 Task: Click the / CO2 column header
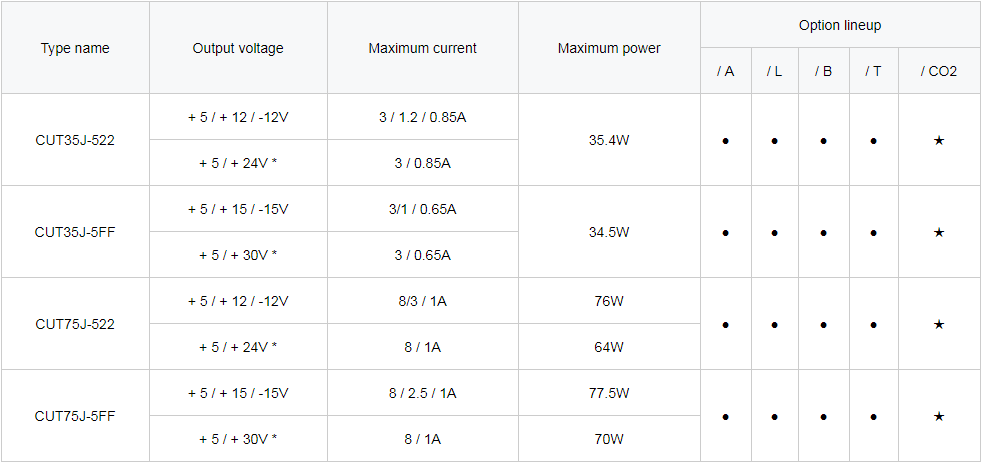click(938, 71)
